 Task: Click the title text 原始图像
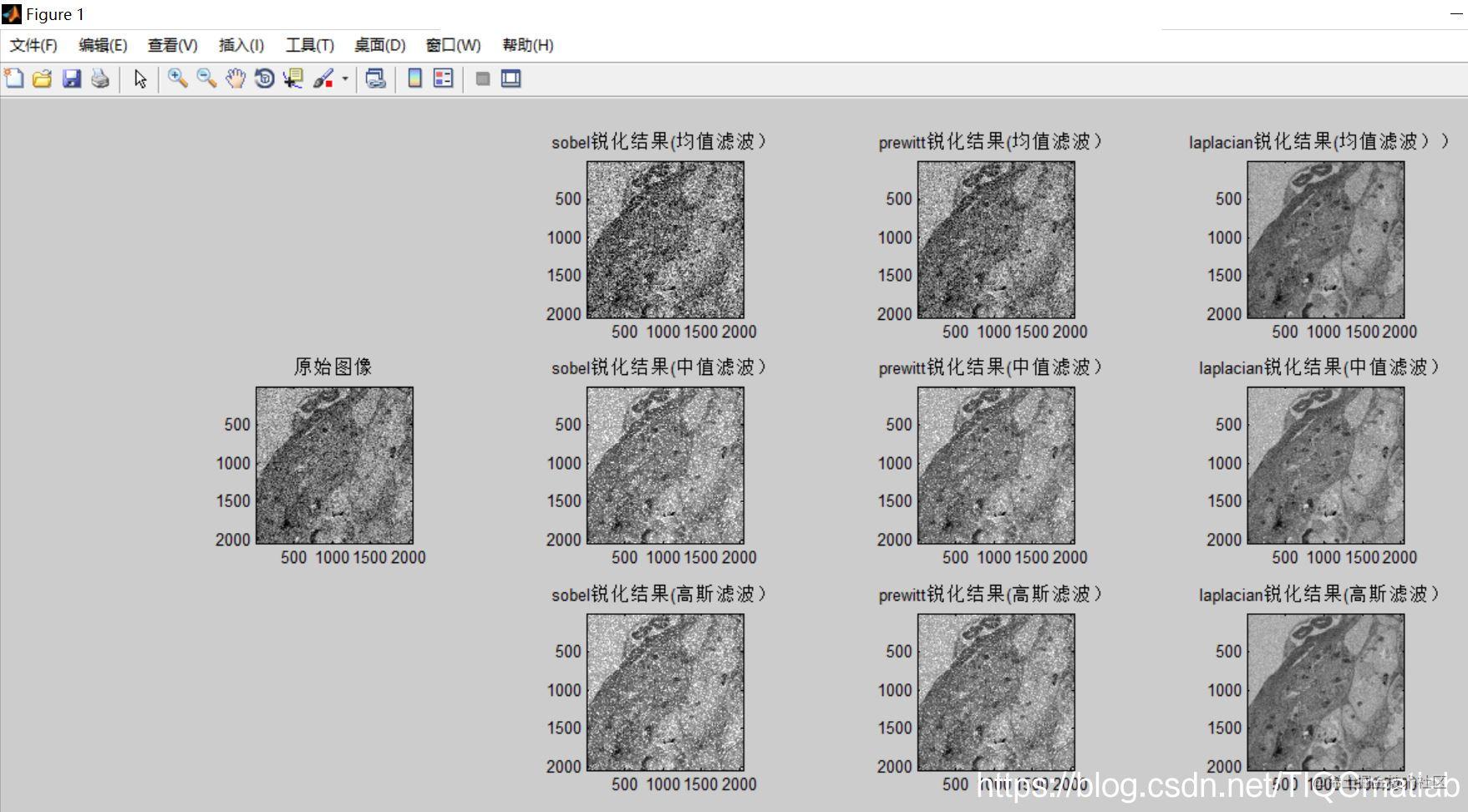click(333, 367)
